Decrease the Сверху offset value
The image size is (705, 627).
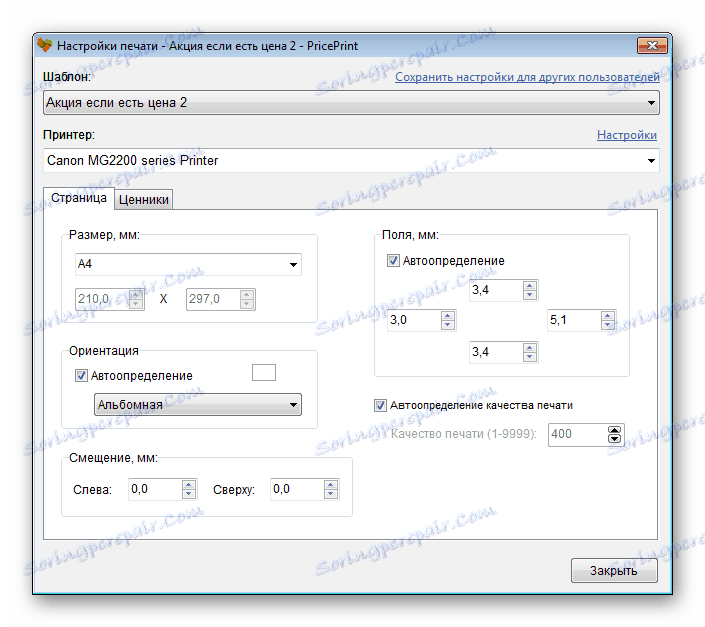pyautogui.click(x=331, y=494)
